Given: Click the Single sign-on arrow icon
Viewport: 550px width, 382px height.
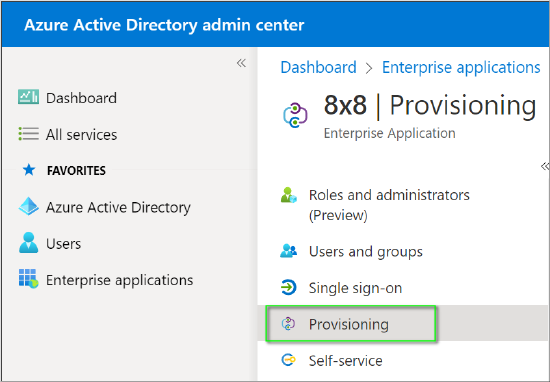Looking at the screenshot, I should coord(289,288).
